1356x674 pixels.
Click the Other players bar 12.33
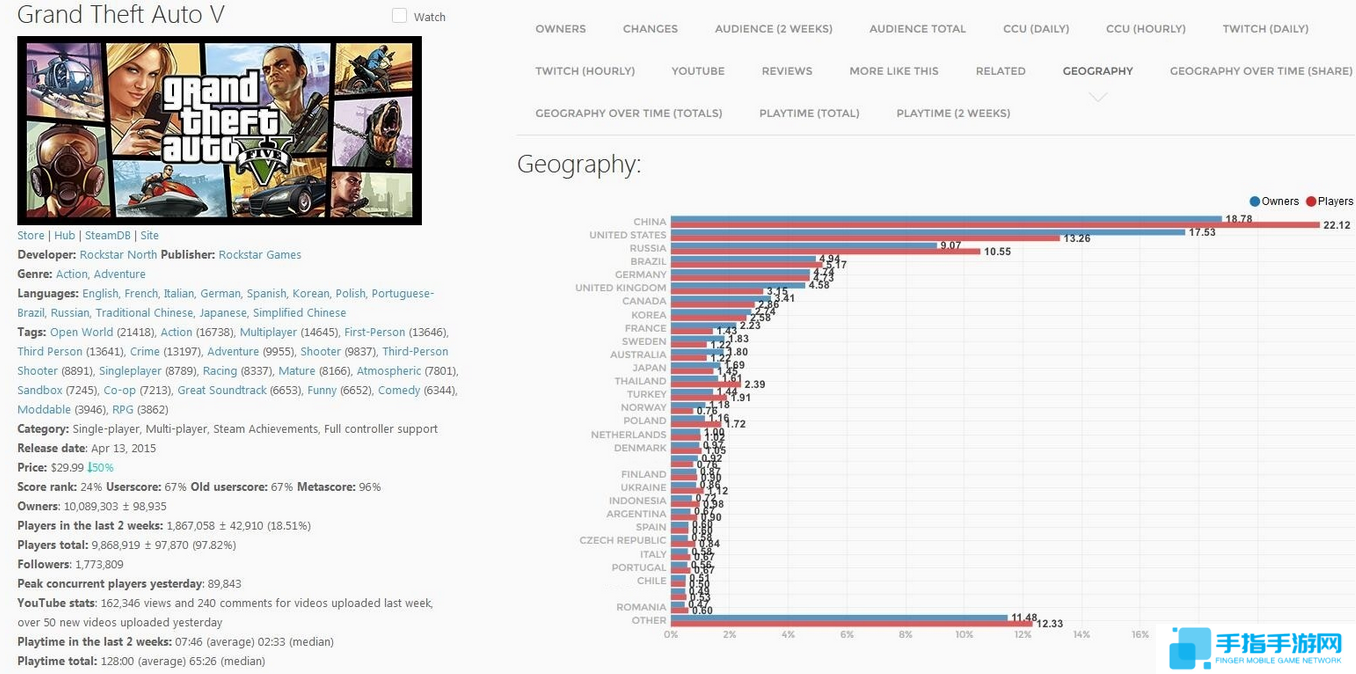851,624
